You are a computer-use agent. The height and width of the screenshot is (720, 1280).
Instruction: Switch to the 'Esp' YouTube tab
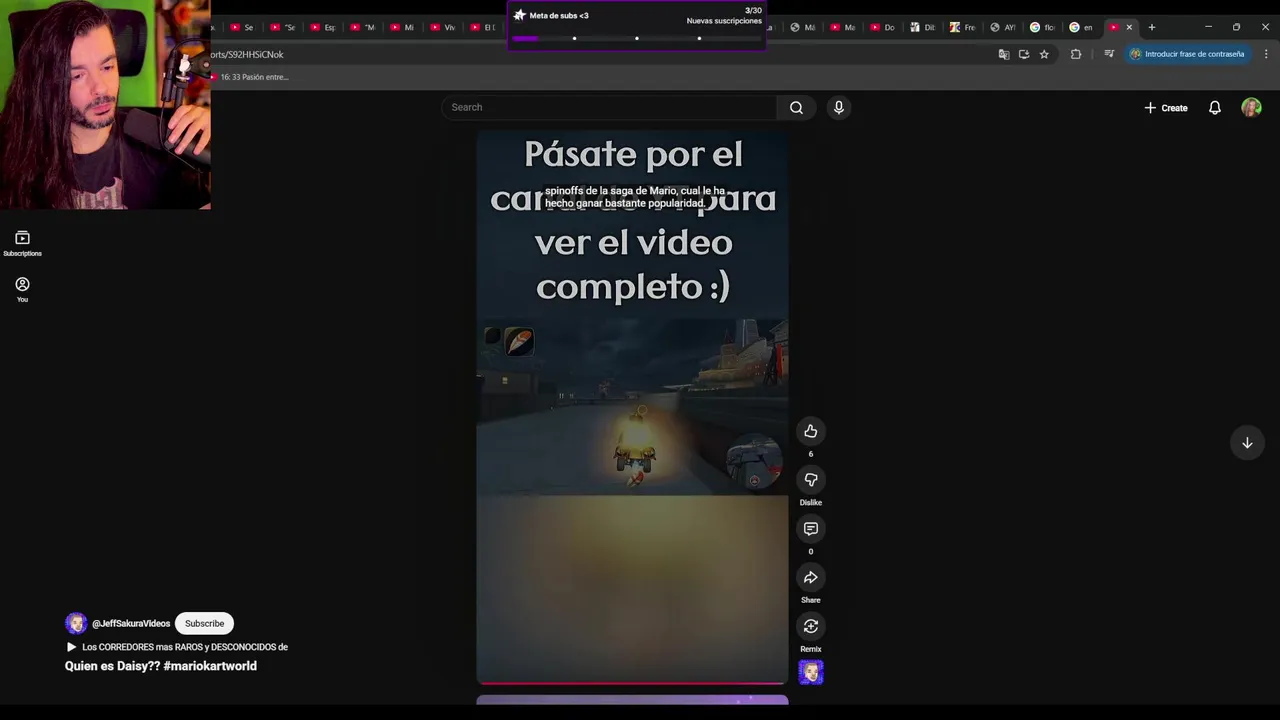tap(323, 27)
